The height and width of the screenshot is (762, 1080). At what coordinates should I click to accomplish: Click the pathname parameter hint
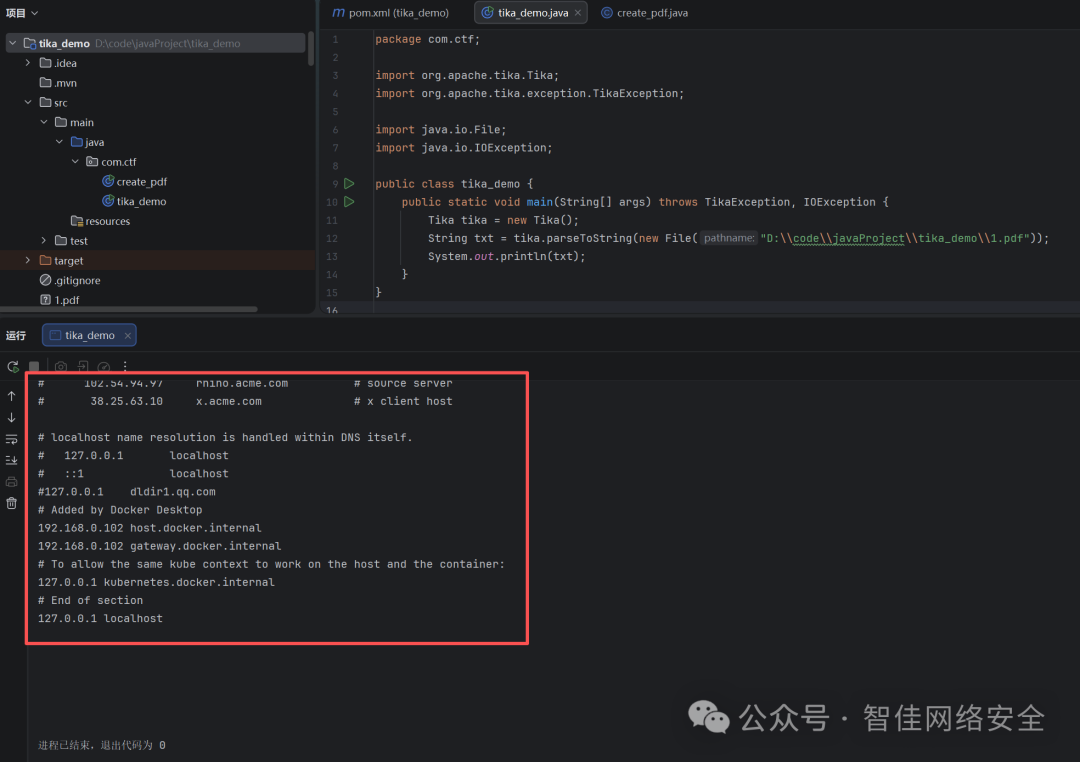tap(729, 238)
